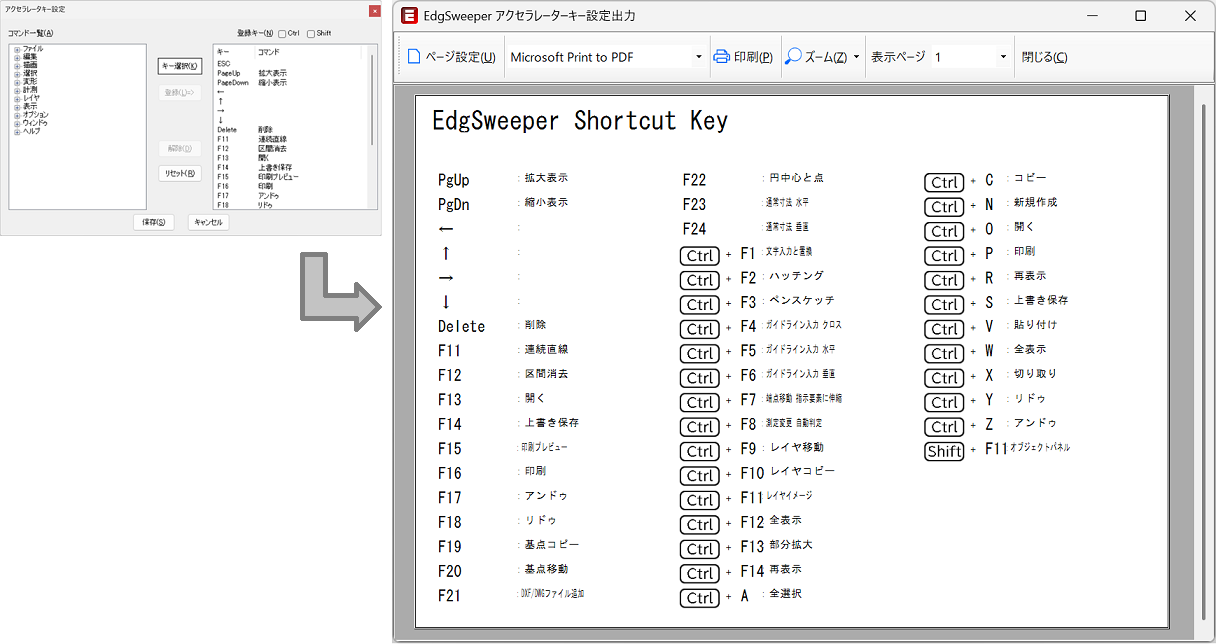Click the ページ設定 page setup icon

414,57
